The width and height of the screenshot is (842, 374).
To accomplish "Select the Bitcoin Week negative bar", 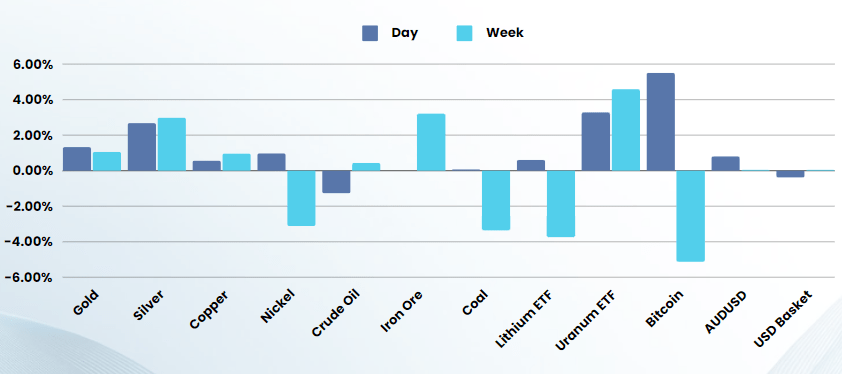I will 691,216.
